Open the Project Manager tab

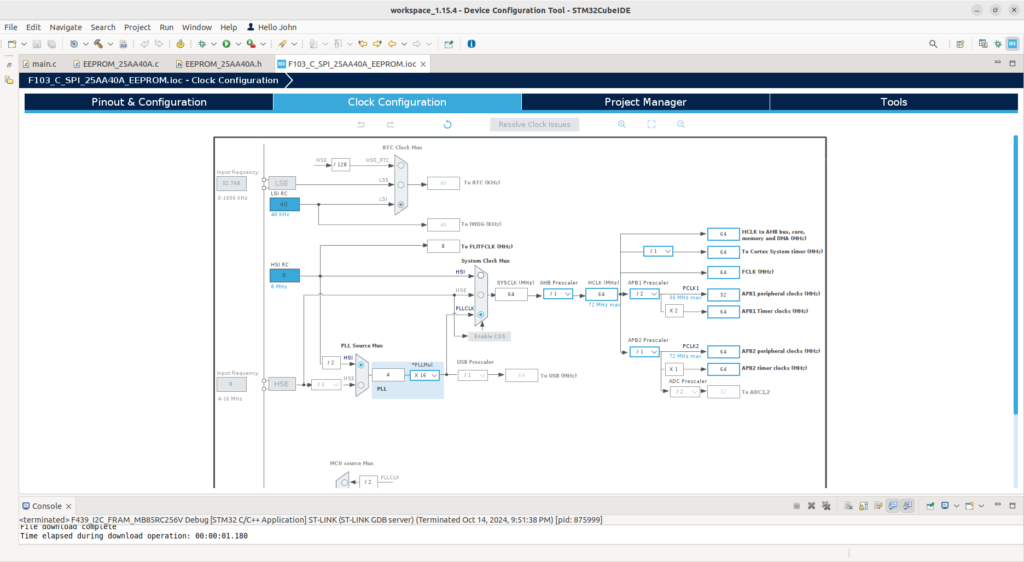click(x=645, y=102)
